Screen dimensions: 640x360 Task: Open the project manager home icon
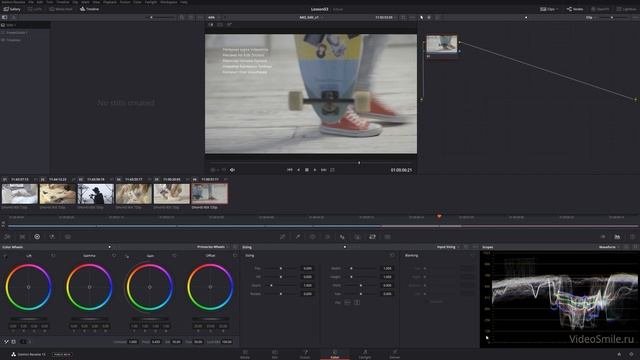(x=619, y=354)
